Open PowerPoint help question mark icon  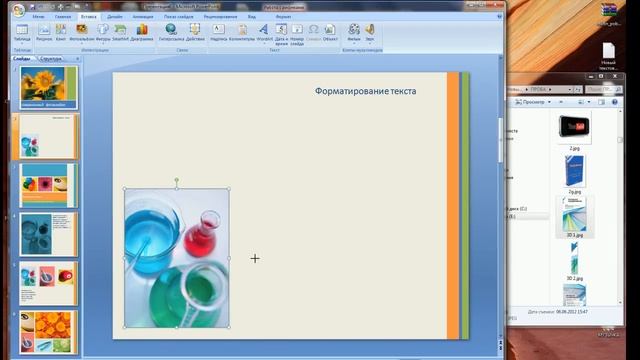pos(499,16)
